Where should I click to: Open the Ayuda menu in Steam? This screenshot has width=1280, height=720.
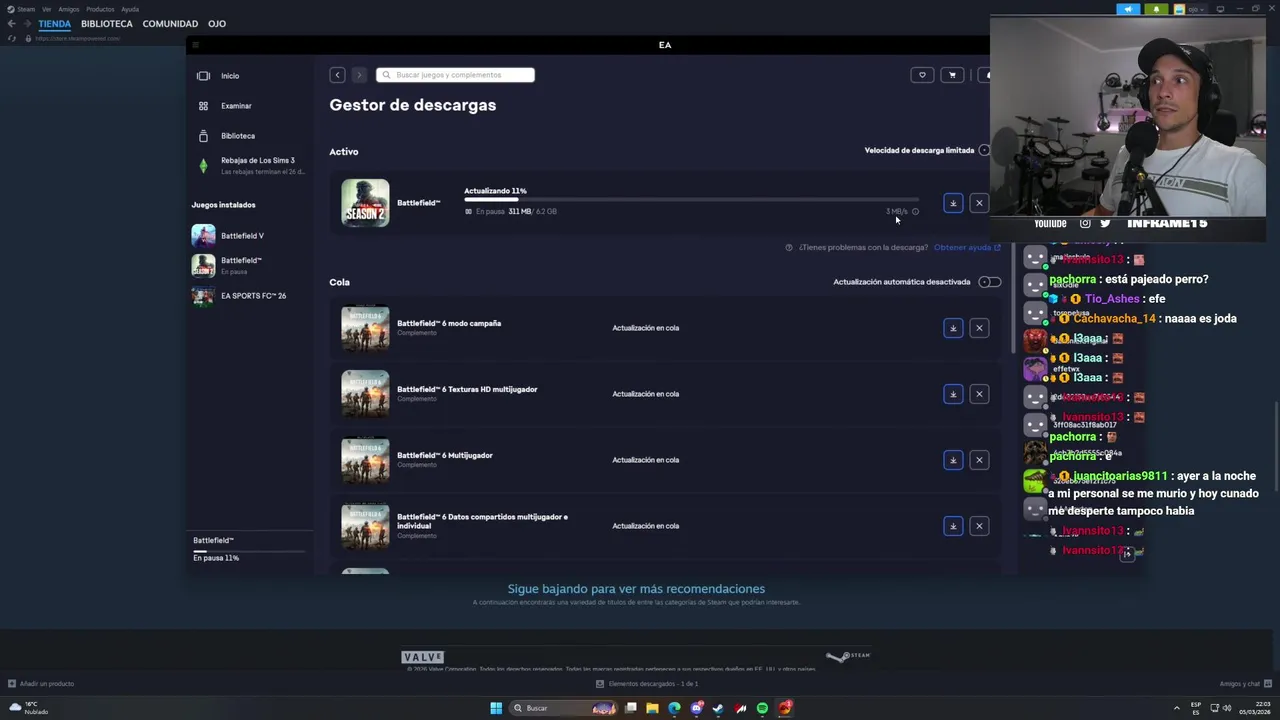[x=130, y=9]
